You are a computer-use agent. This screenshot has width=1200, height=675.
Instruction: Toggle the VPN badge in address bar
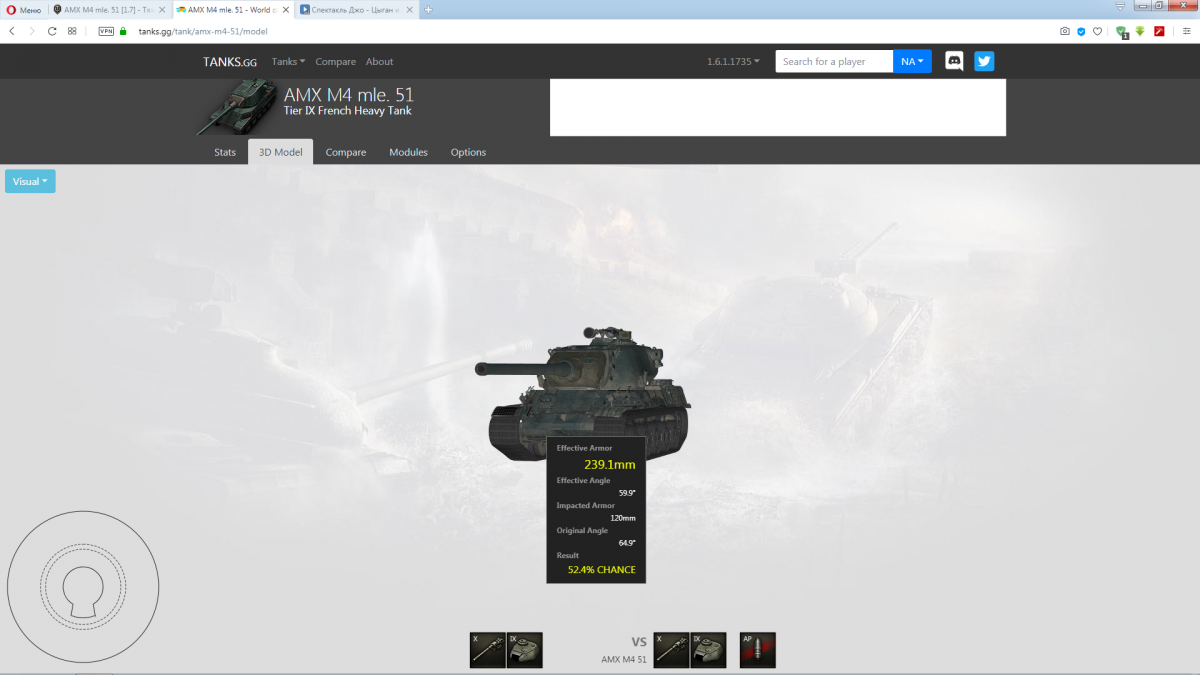click(x=106, y=31)
